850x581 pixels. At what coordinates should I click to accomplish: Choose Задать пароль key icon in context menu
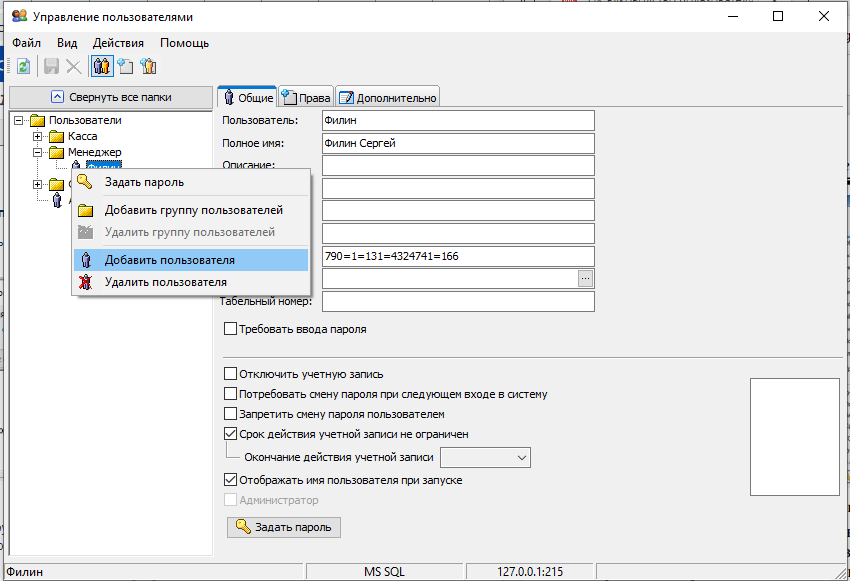(x=85, y=182)
